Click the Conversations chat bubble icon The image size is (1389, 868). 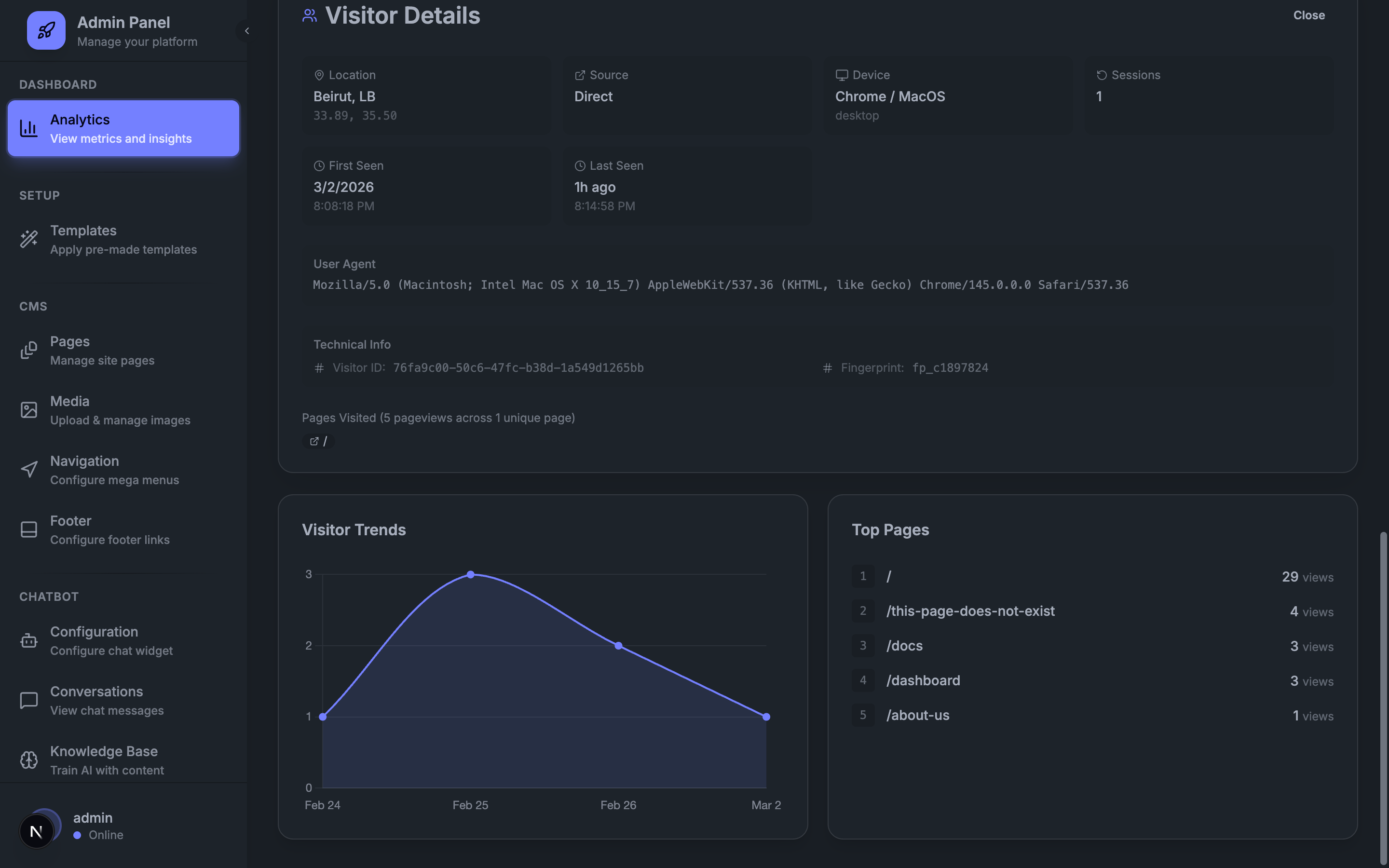point(29,700)
